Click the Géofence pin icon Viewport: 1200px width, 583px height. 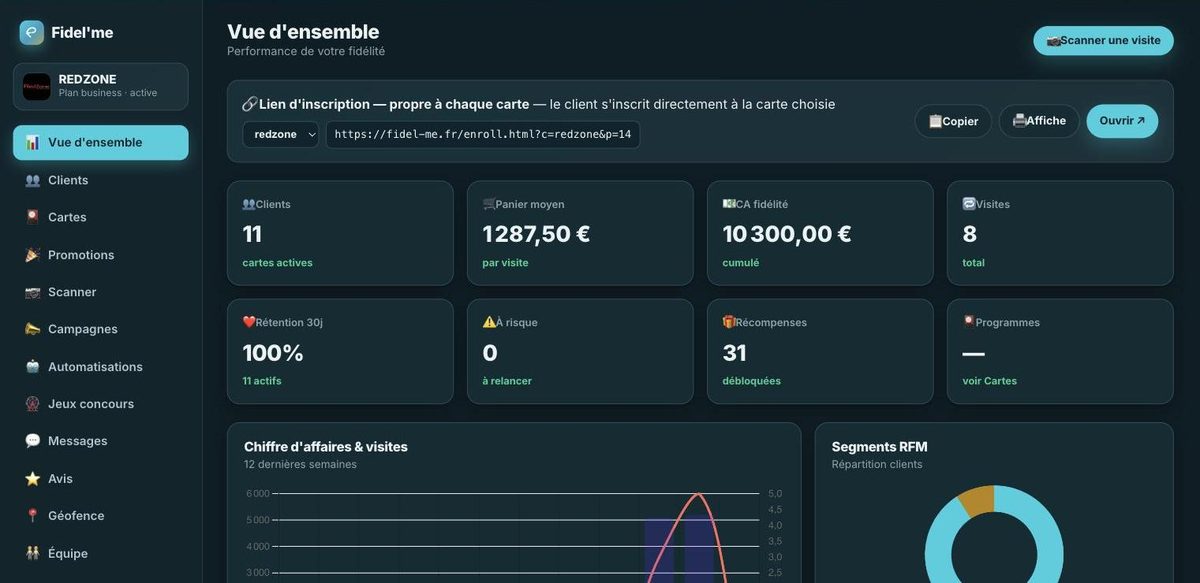33,516
